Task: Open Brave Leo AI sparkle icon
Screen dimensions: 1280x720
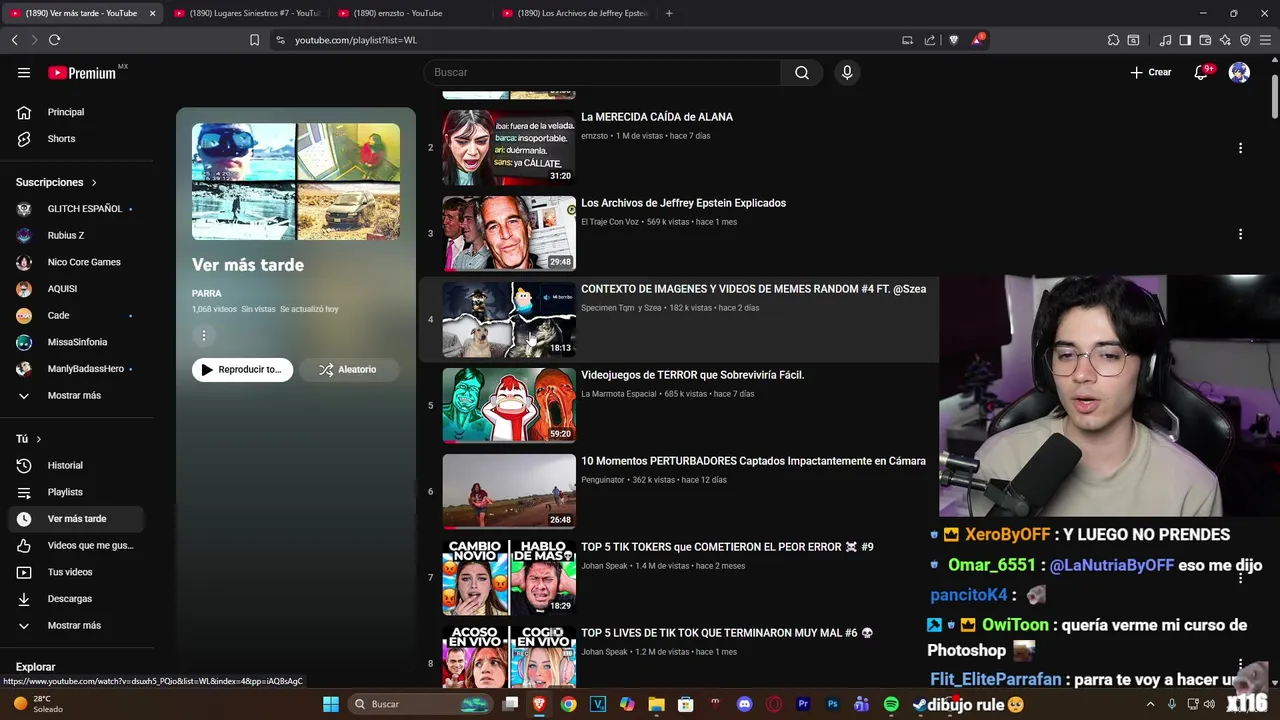Action: pos(1225,40)
